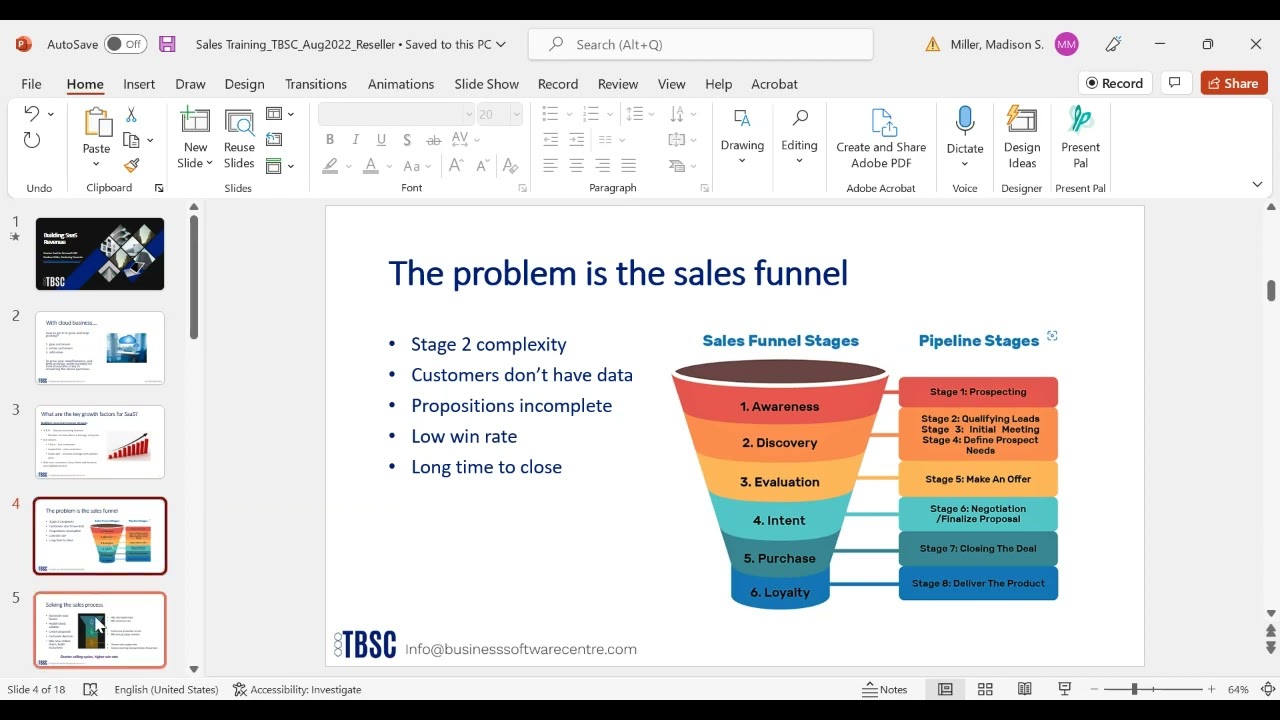Image resolution: width=1280 pixels, height=720 pixels.
Task: Toggle the AutoSave switch
Action: [125, 44]
